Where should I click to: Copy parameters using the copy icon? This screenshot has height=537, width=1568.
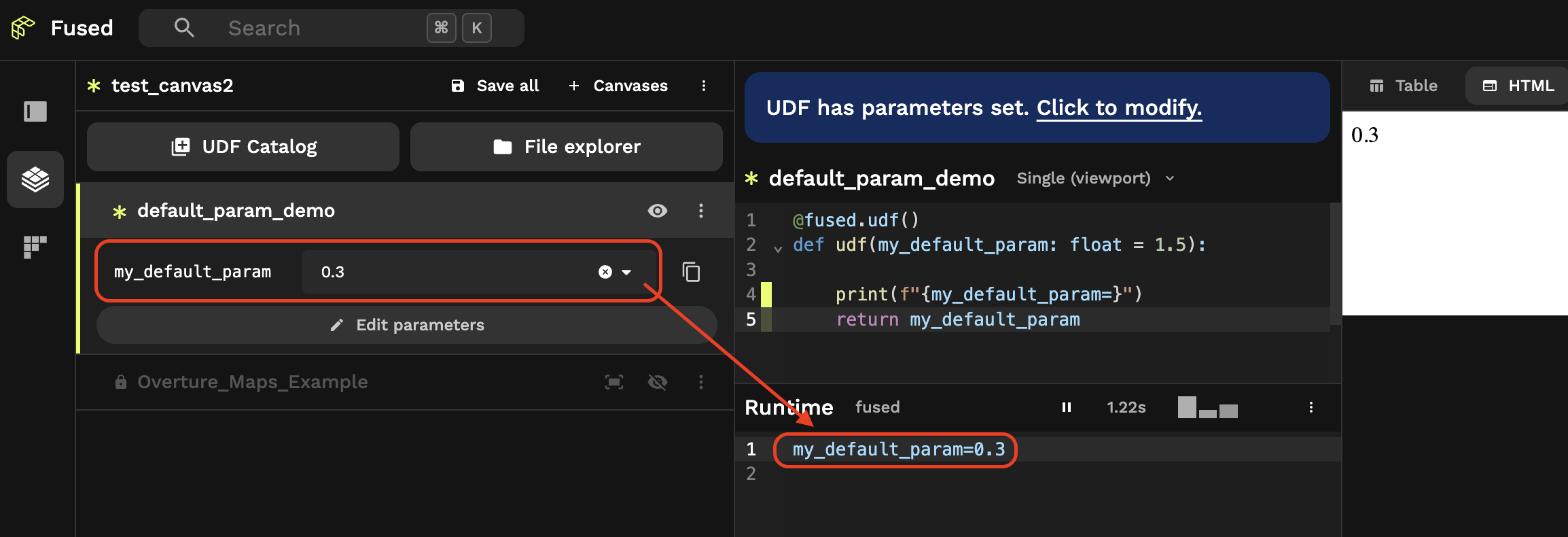pos(691,272)
